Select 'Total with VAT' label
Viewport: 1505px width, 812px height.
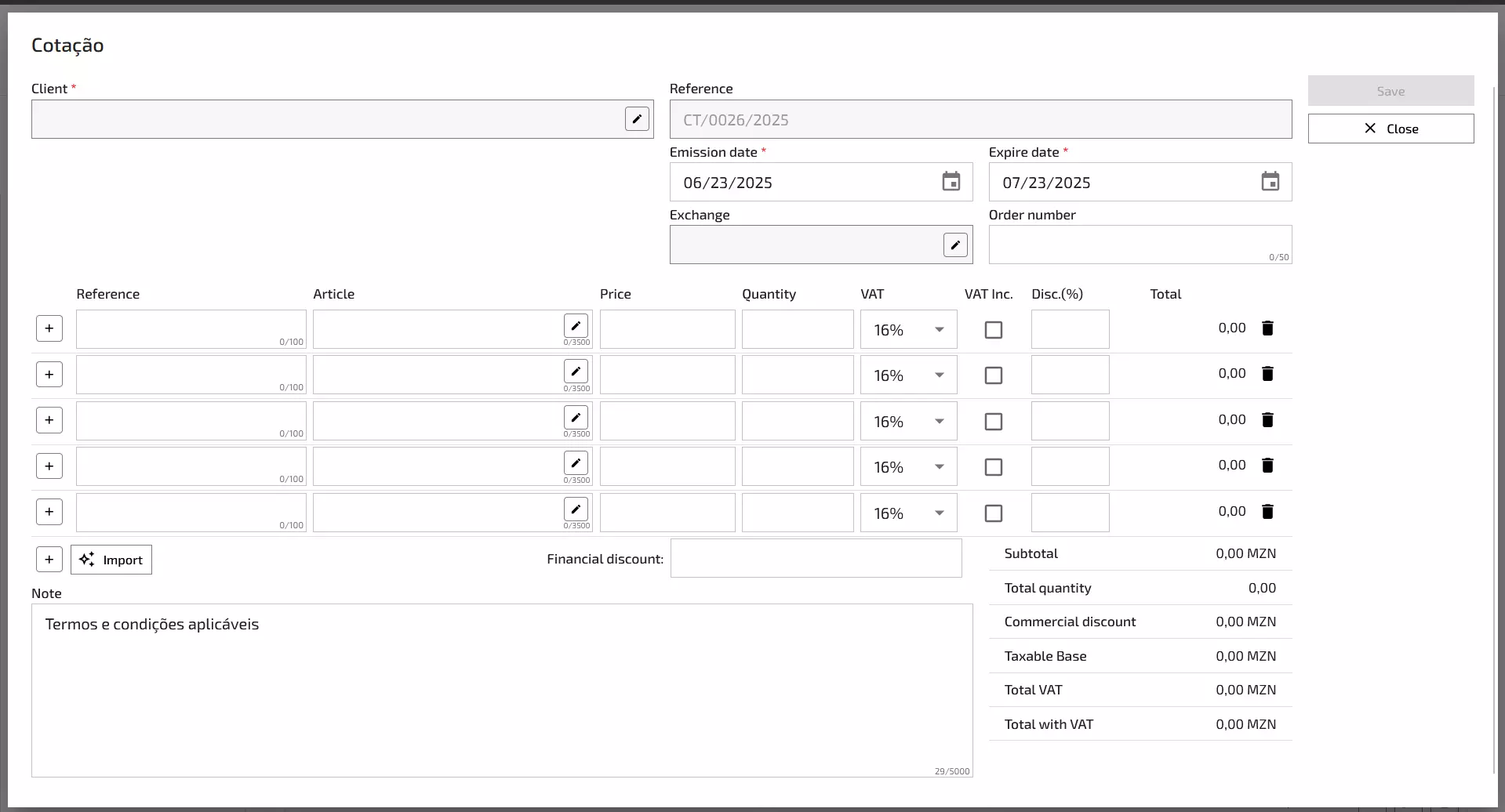[1049, 724]
